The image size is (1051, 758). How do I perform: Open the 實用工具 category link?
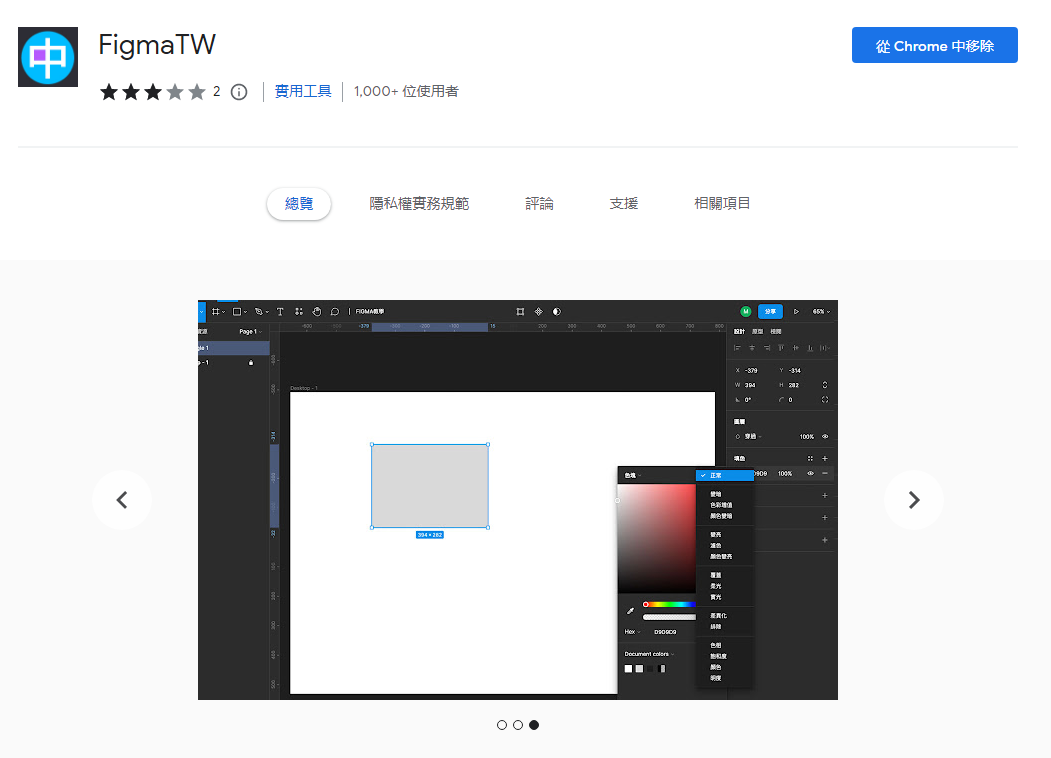[x=303, y=92]
